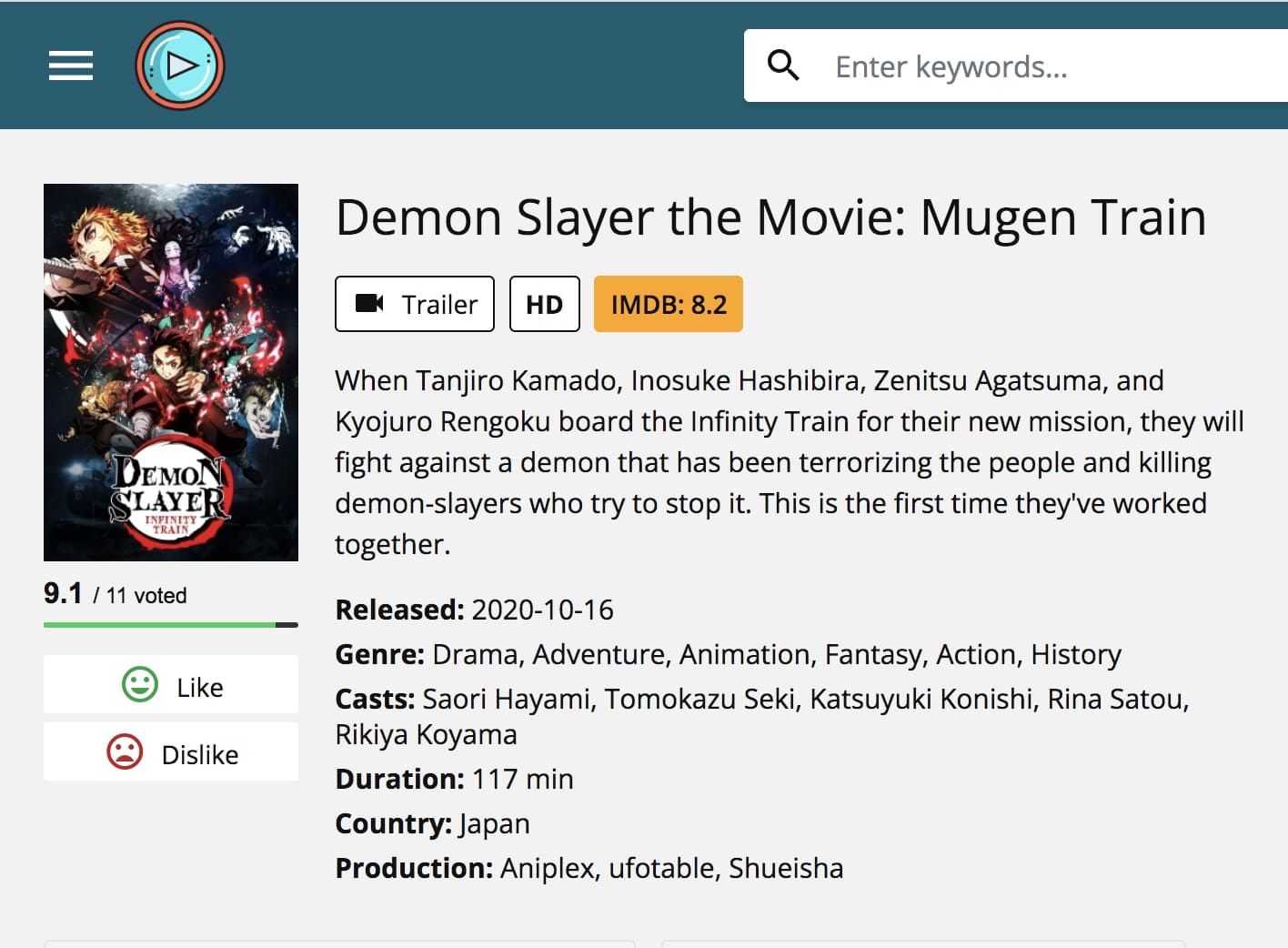Image resolution: width=1288 pixels, height=948 pixels.
Task: Click the IMDB: 8.2 rating badge
Action: pos(668,304)
